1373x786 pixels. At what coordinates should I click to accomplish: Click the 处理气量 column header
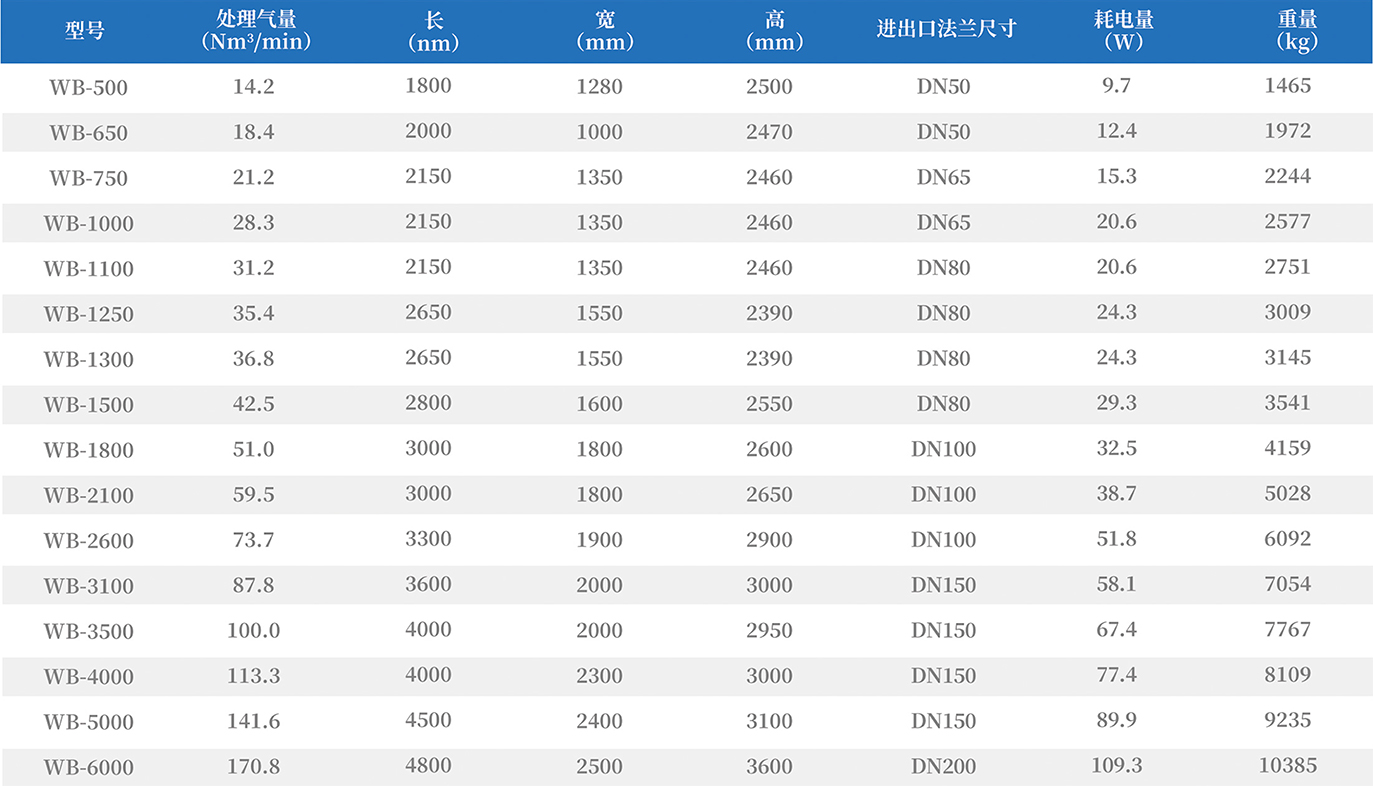(x=256, y=30)
